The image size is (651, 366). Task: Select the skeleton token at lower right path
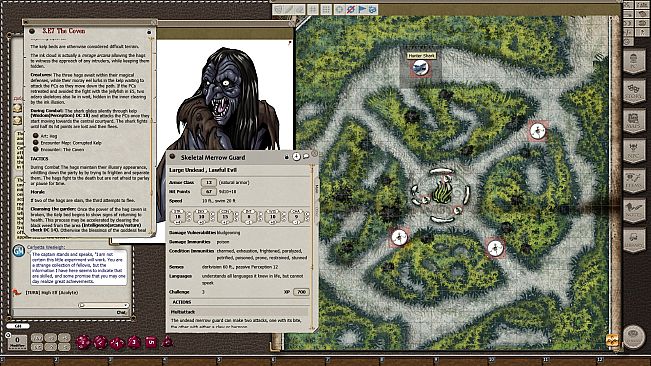495,248
